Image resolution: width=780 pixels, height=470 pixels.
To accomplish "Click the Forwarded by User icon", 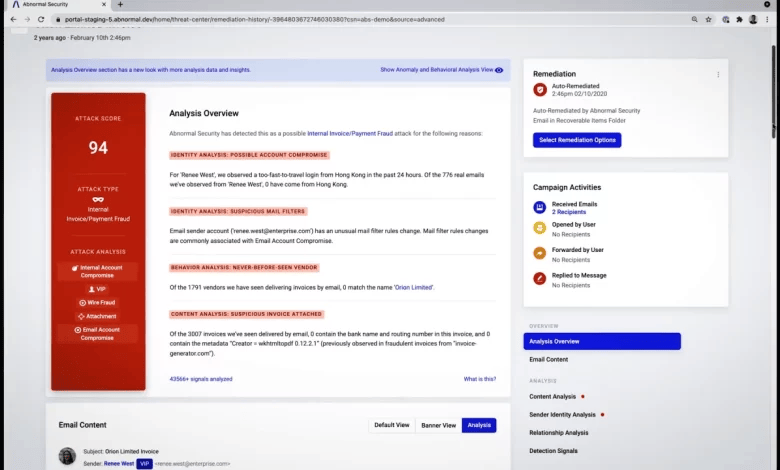I will (540, 253).
